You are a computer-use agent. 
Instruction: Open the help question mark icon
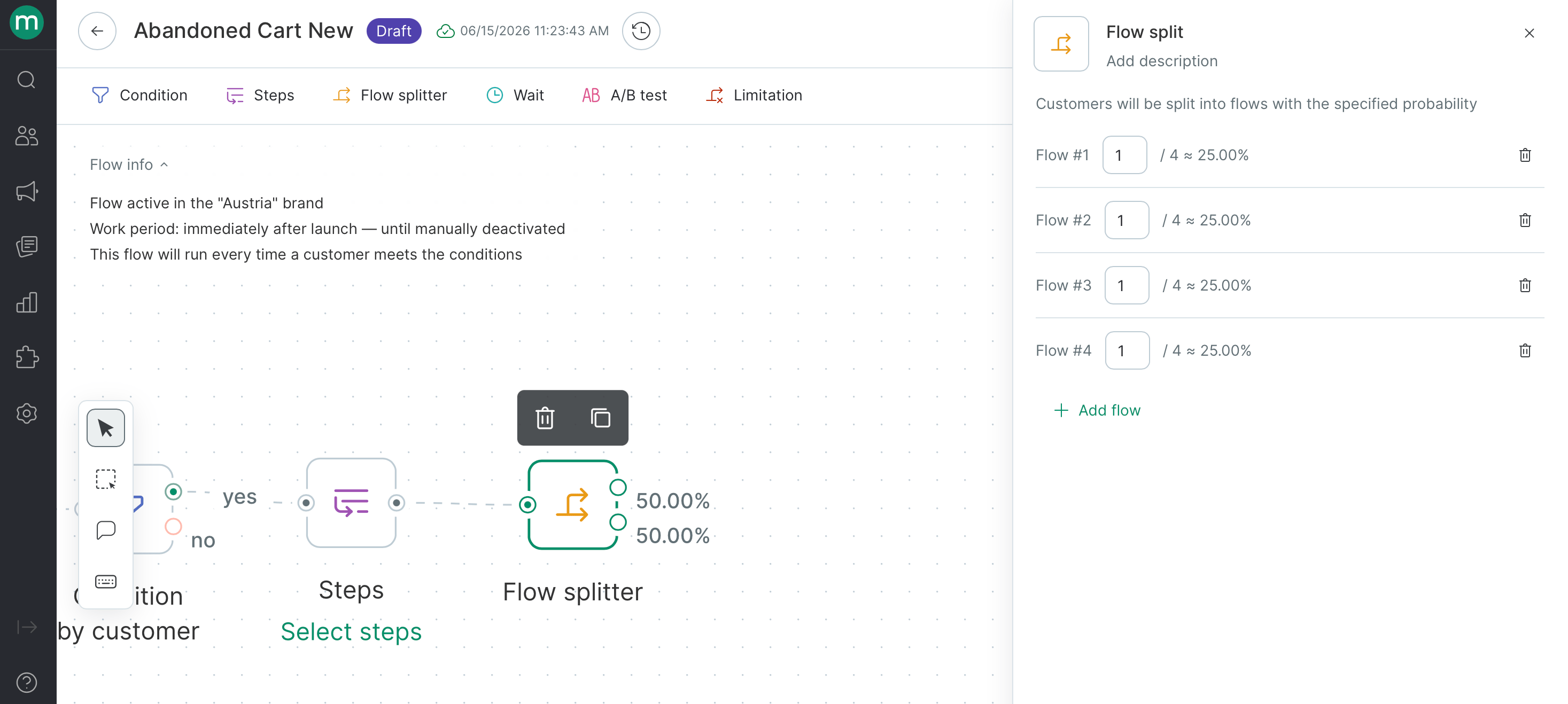click(26, 683)
